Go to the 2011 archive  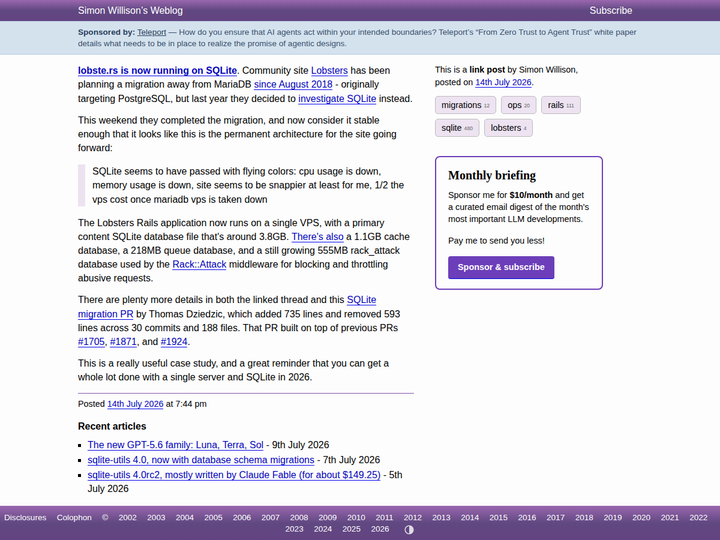click(384, 518)
